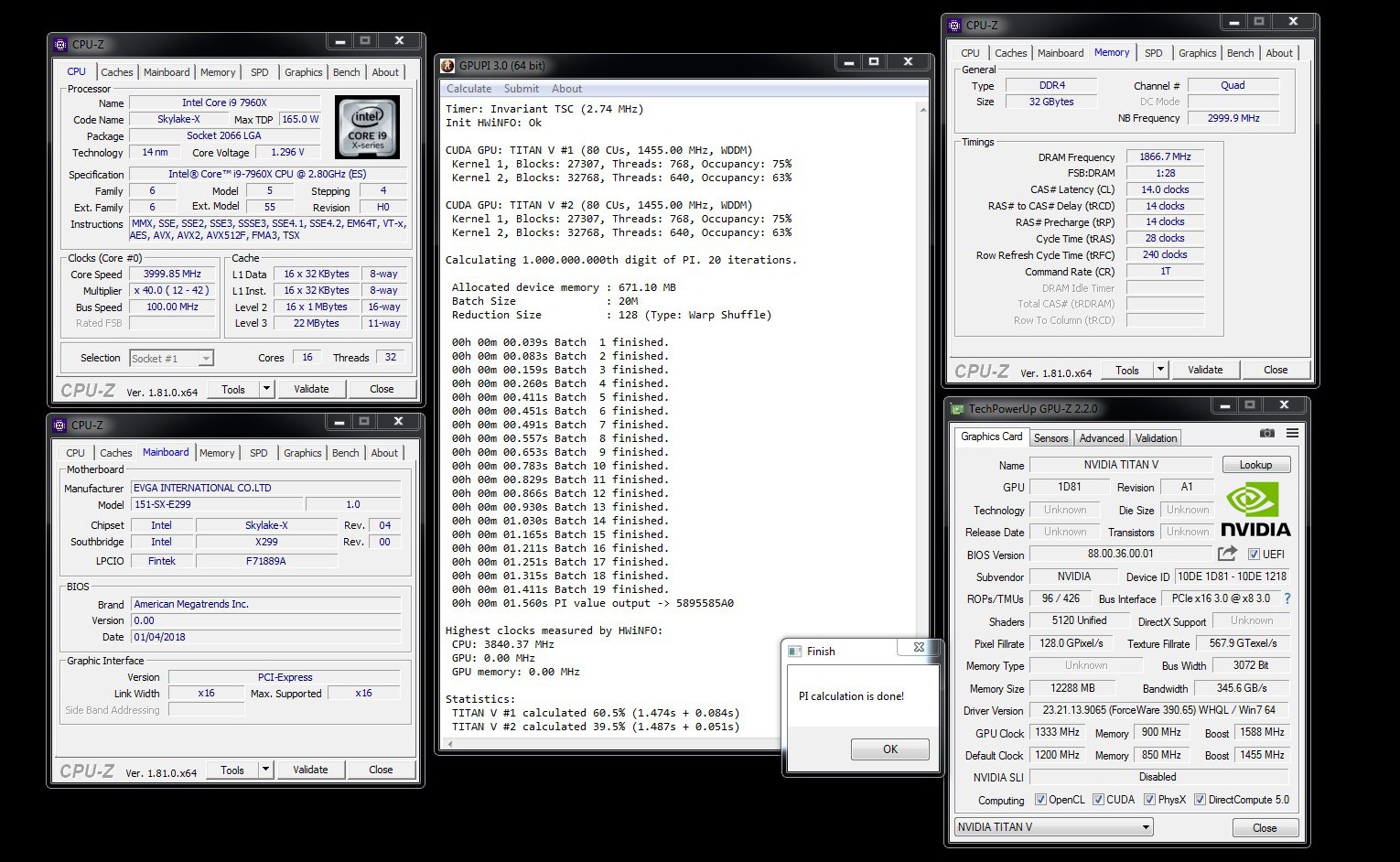Viewport: 1400px width, 862px height.
Task: Click the CPU-Z title icon in the Memory window
Action: click(954, 25)
